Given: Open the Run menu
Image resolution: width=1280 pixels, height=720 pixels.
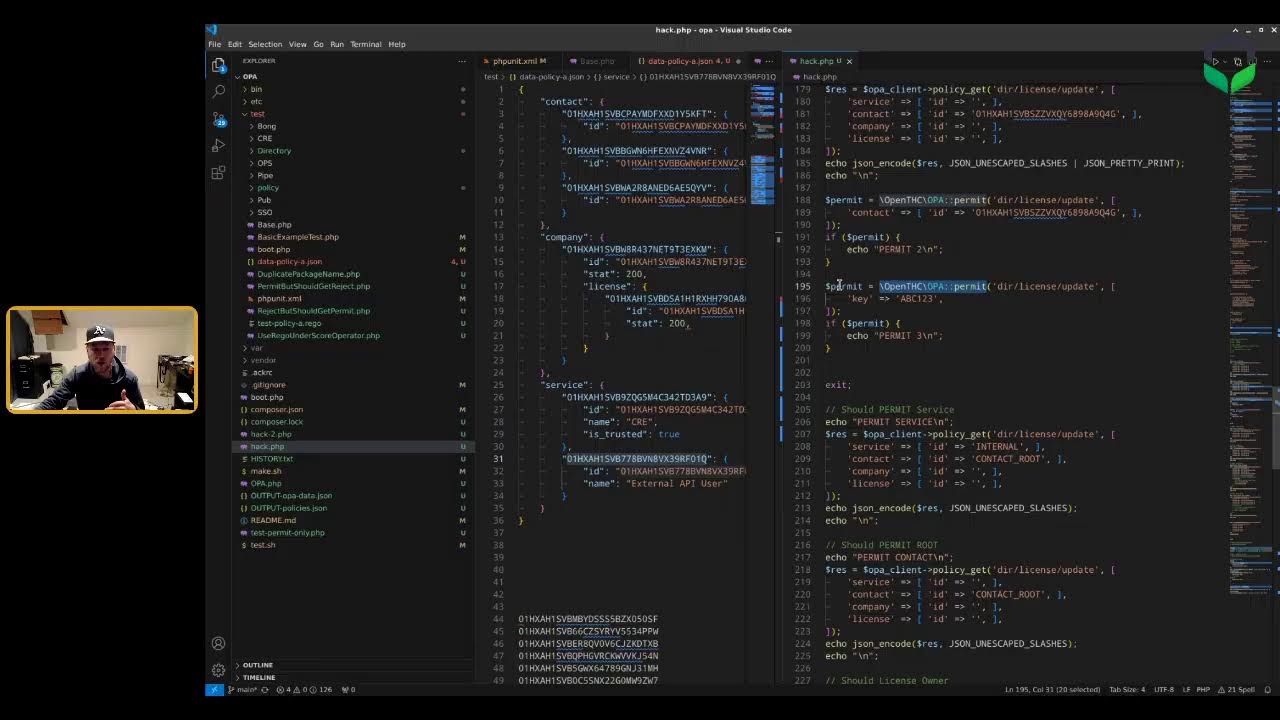Looking at the screenshot, I should point(337,44).
